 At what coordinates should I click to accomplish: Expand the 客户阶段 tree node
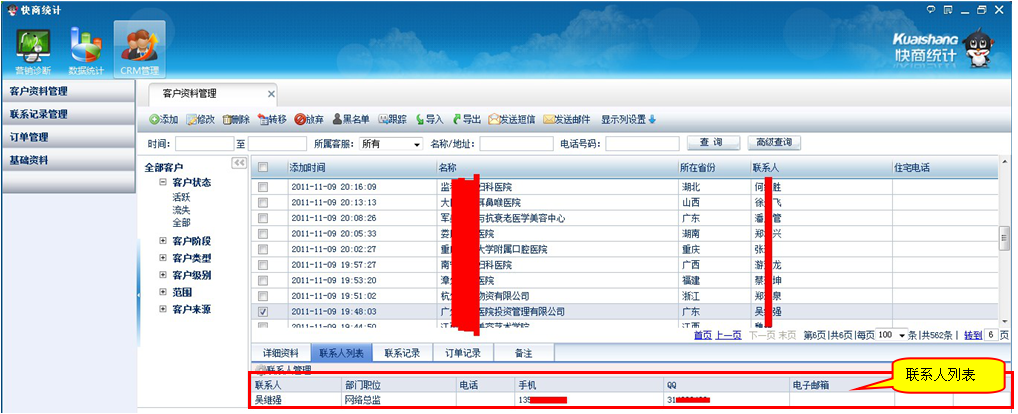click(163, 241)
